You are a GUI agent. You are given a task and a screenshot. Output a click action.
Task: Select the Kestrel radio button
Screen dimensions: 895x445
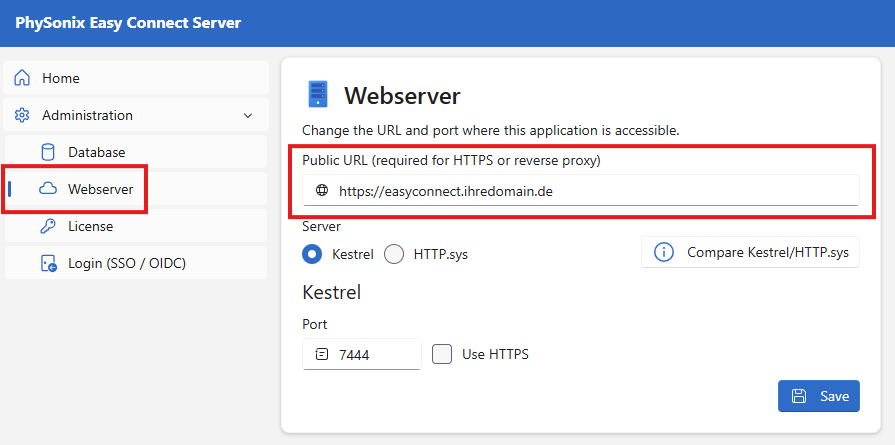coord(312,254)
